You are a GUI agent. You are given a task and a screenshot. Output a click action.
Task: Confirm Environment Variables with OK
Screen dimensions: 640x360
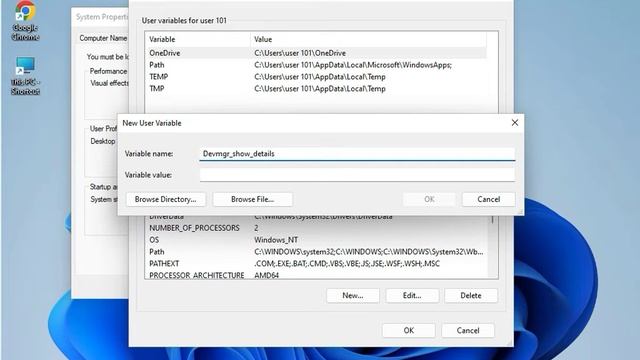click(x=409, y=331)
